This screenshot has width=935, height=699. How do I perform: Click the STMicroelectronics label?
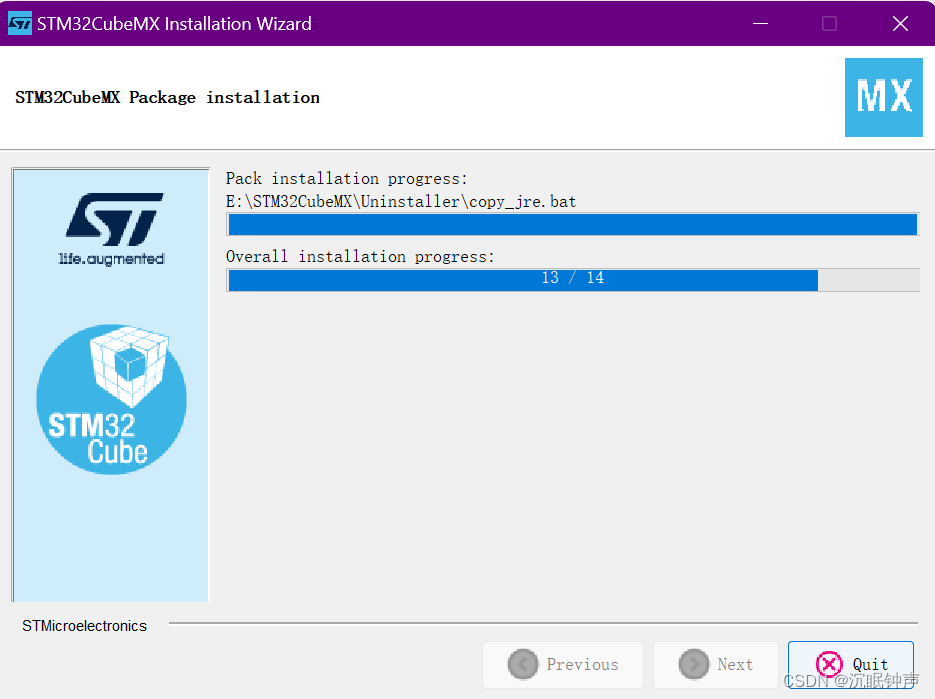84,626
